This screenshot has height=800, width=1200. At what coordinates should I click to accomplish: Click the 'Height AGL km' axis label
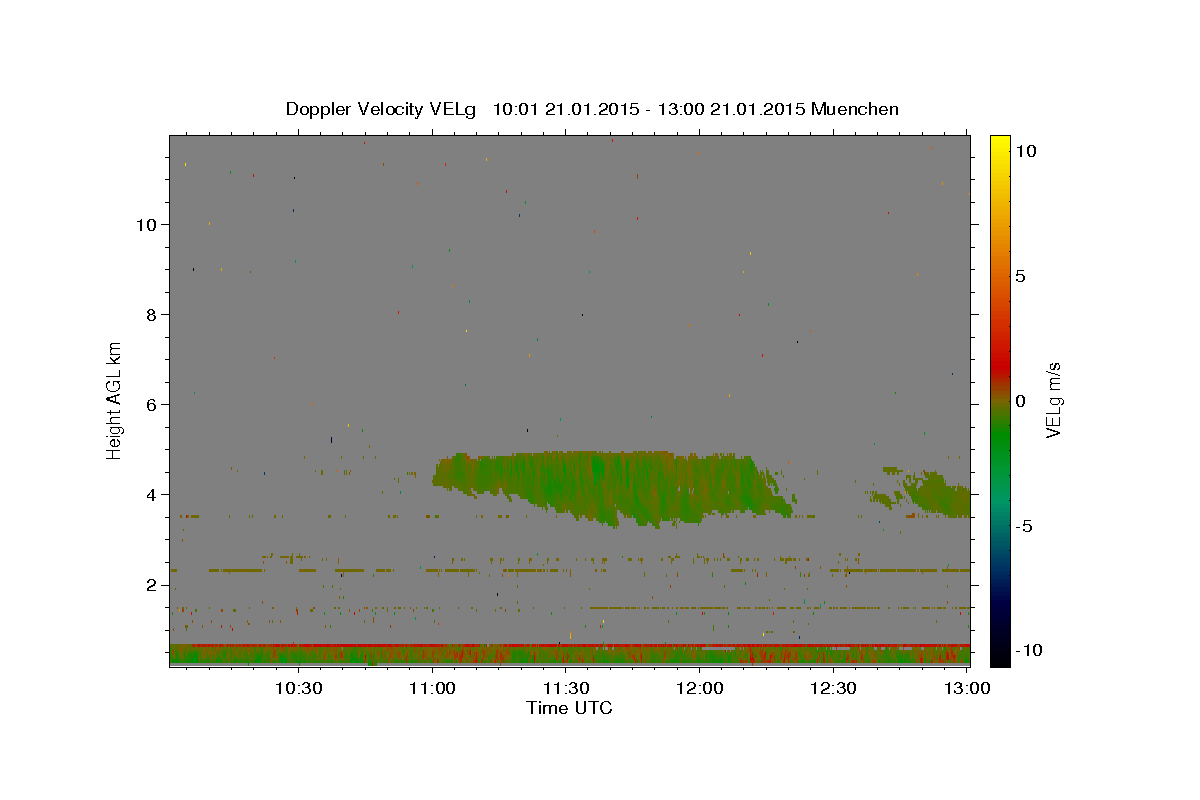click(115, 399)
